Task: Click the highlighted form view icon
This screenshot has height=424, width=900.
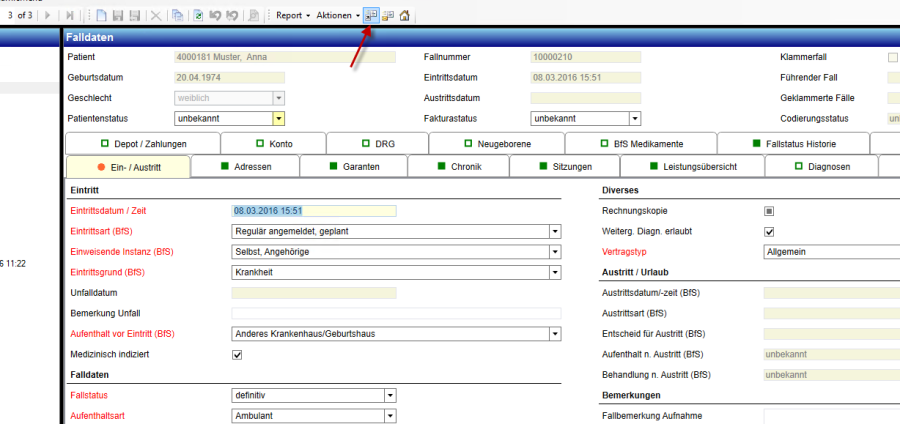Action: pyautogui.click(x=371, y=16)
